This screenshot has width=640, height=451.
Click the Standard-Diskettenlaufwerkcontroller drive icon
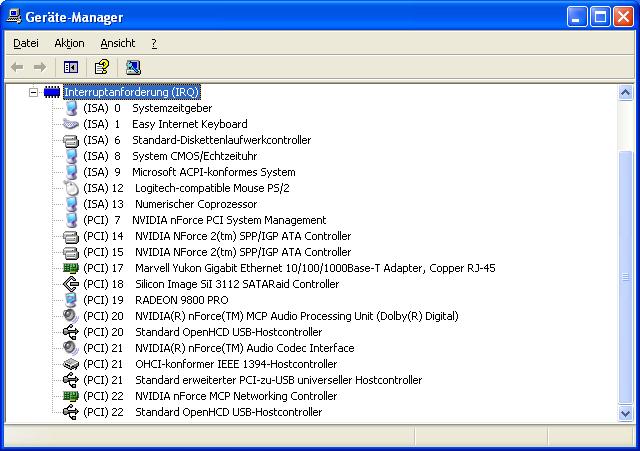point(71,141)
